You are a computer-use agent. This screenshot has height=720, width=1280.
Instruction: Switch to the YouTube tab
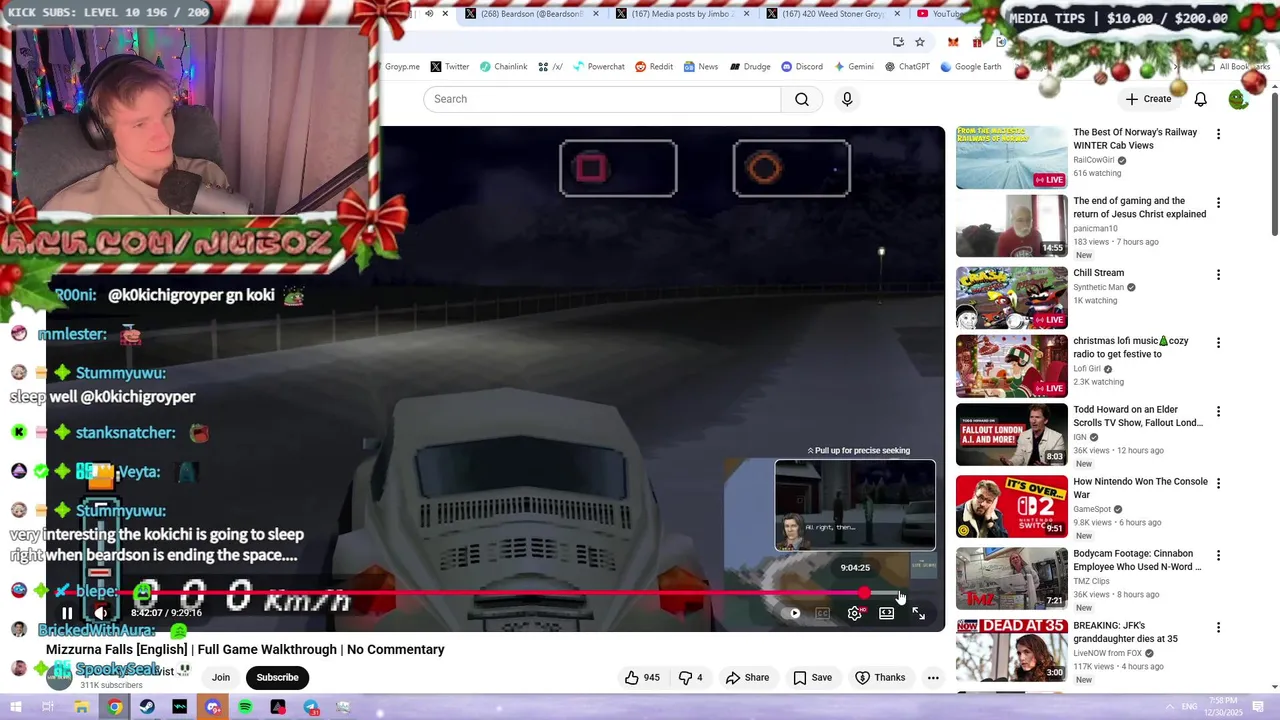tap(940, 14)
